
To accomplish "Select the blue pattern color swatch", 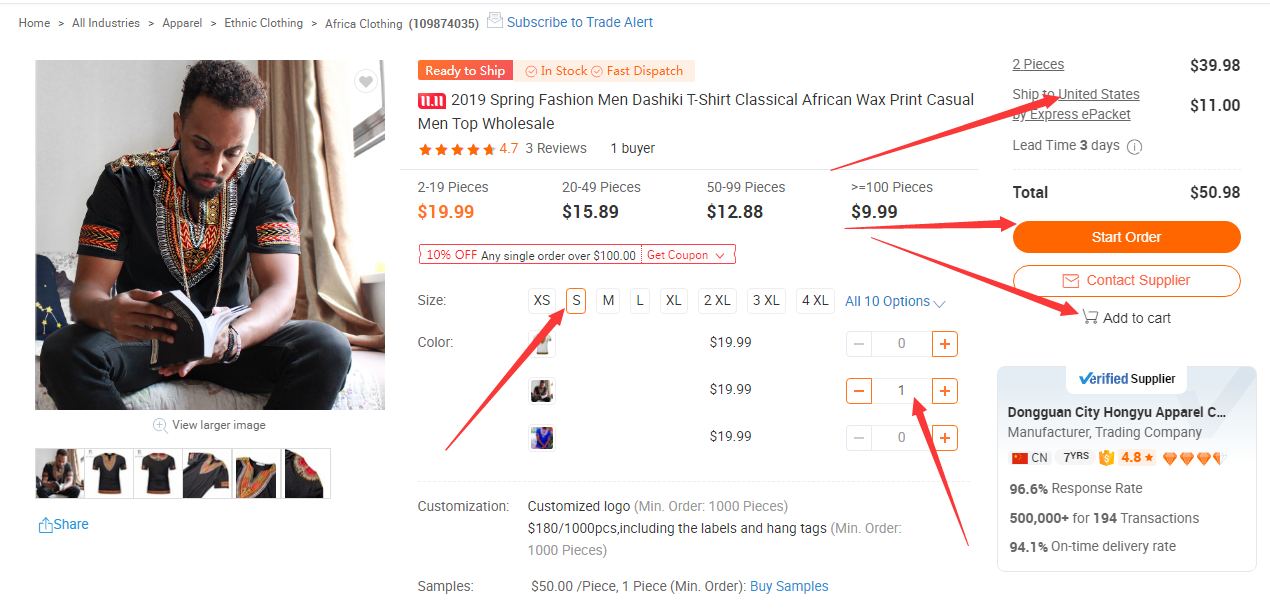I will (x=542, y=437).
